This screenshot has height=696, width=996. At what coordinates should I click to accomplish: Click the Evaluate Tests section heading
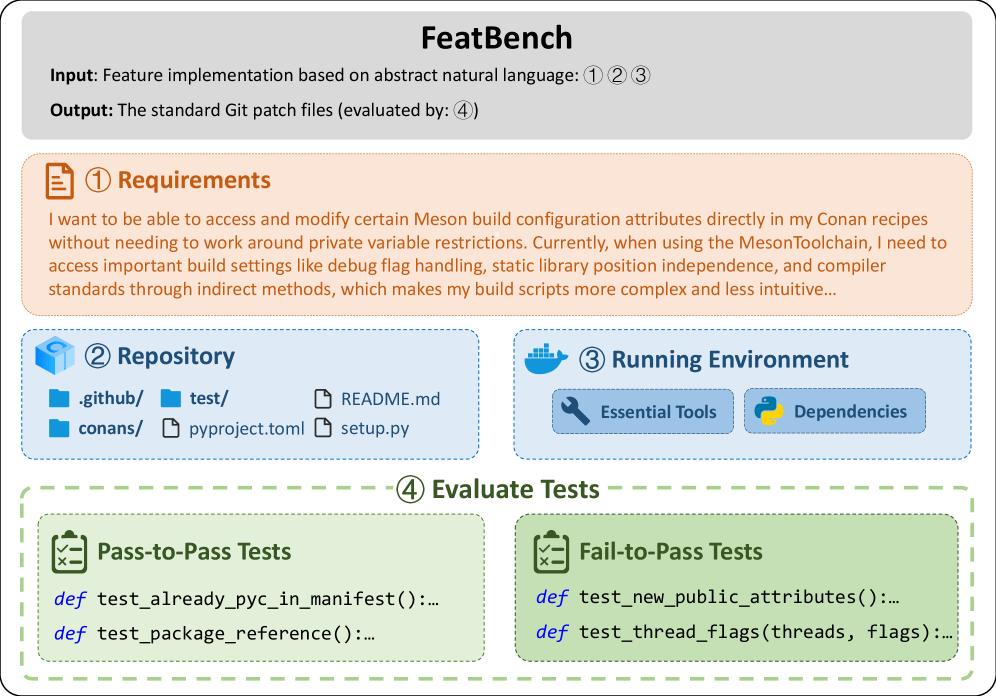pos(498,489)
